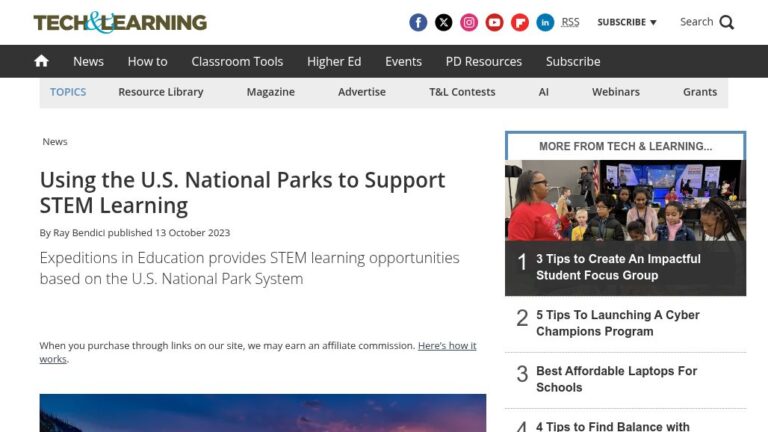Open the Facebook social icon
Viewport: 768px width, 432px height.
pos(418,23)
